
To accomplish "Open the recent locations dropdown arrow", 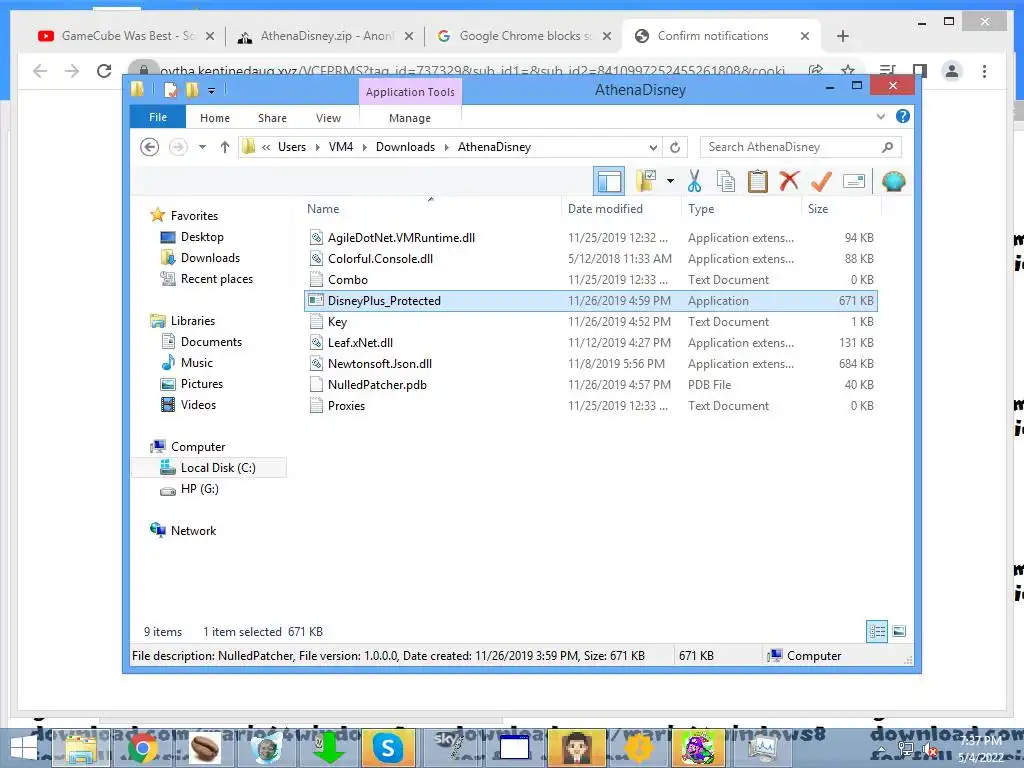I will pos(202,147).
